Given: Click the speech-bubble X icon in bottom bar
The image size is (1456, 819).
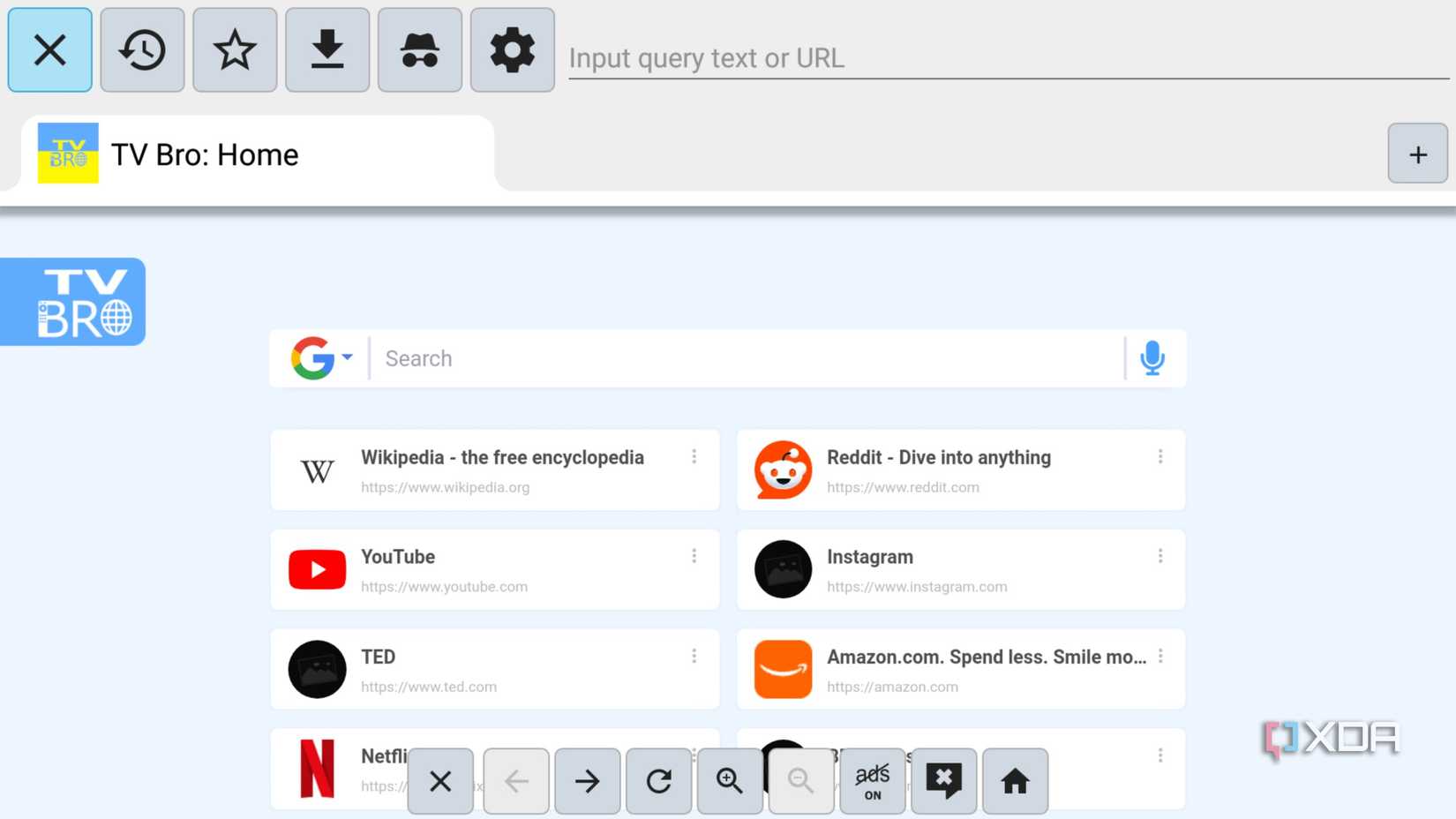Looking at the screenshot, I should pos(944,781).
